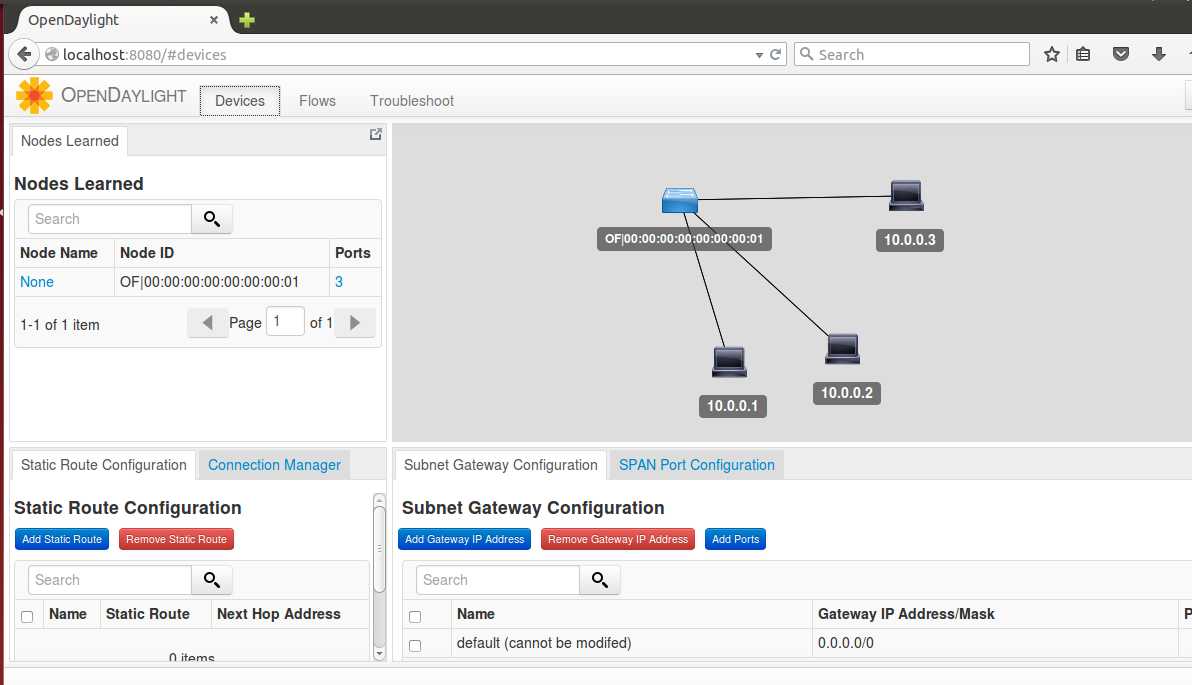The image size is (1192, 685).
Task: Select the host 10.0.0.3 computer icon
Action: click(x=906, y=195)
